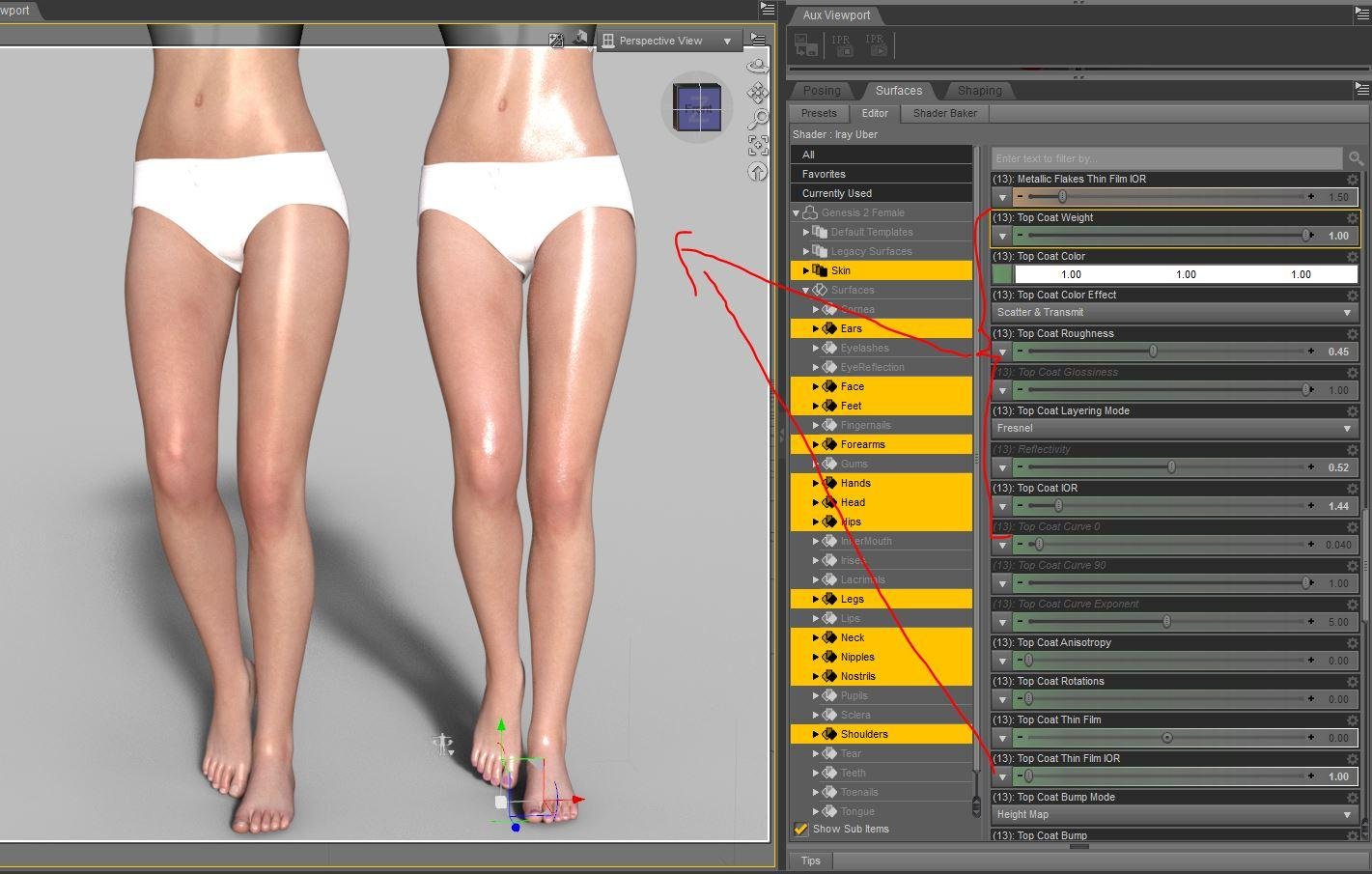Select the Aux Viewport tab
Image resolution: width=1372 pixels, height=874 pixels.
836,15
